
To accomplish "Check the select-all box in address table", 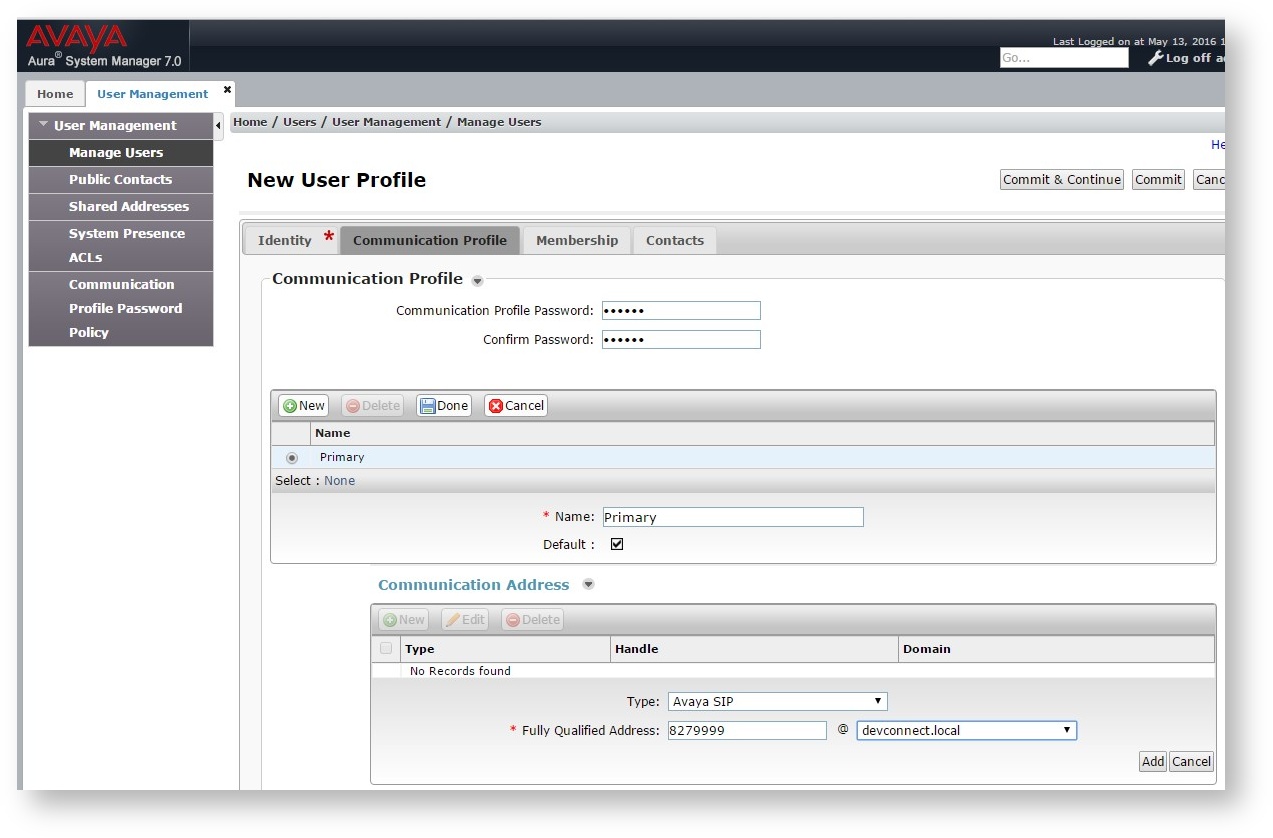I will click(x=386, y=649).
